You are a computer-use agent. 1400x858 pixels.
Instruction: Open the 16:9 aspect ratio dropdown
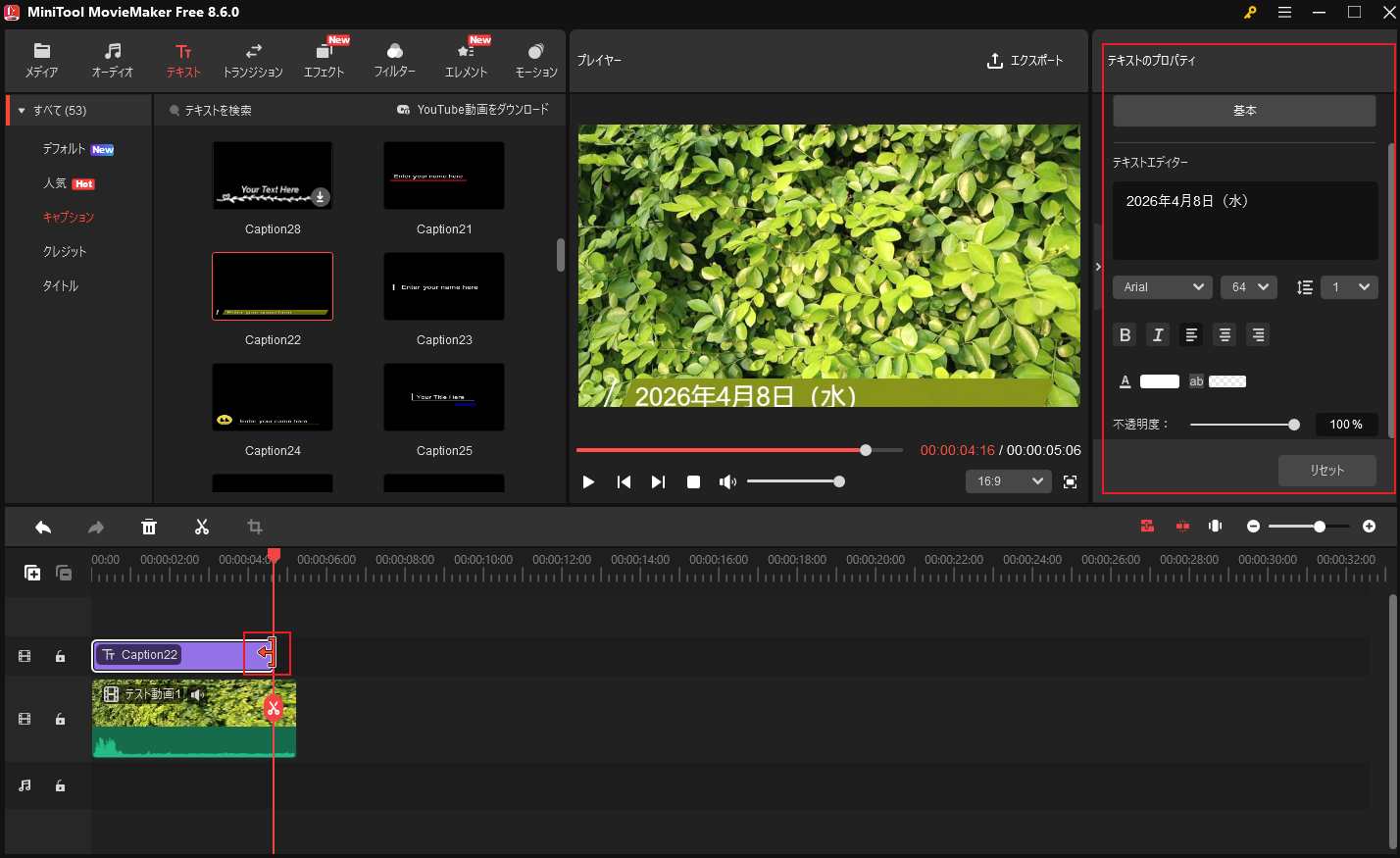pos(1008,481)
